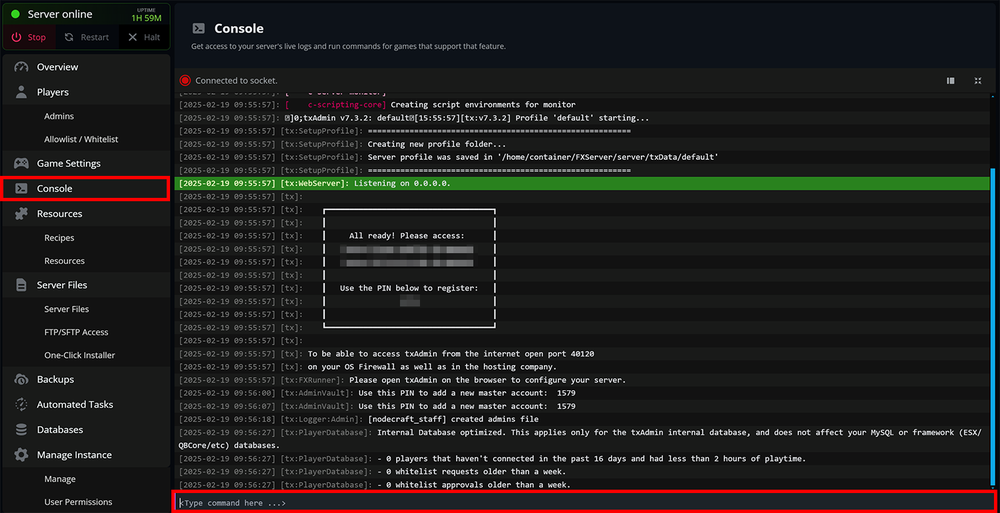Open Allowlist / Whitelist page

click(81, 139)
